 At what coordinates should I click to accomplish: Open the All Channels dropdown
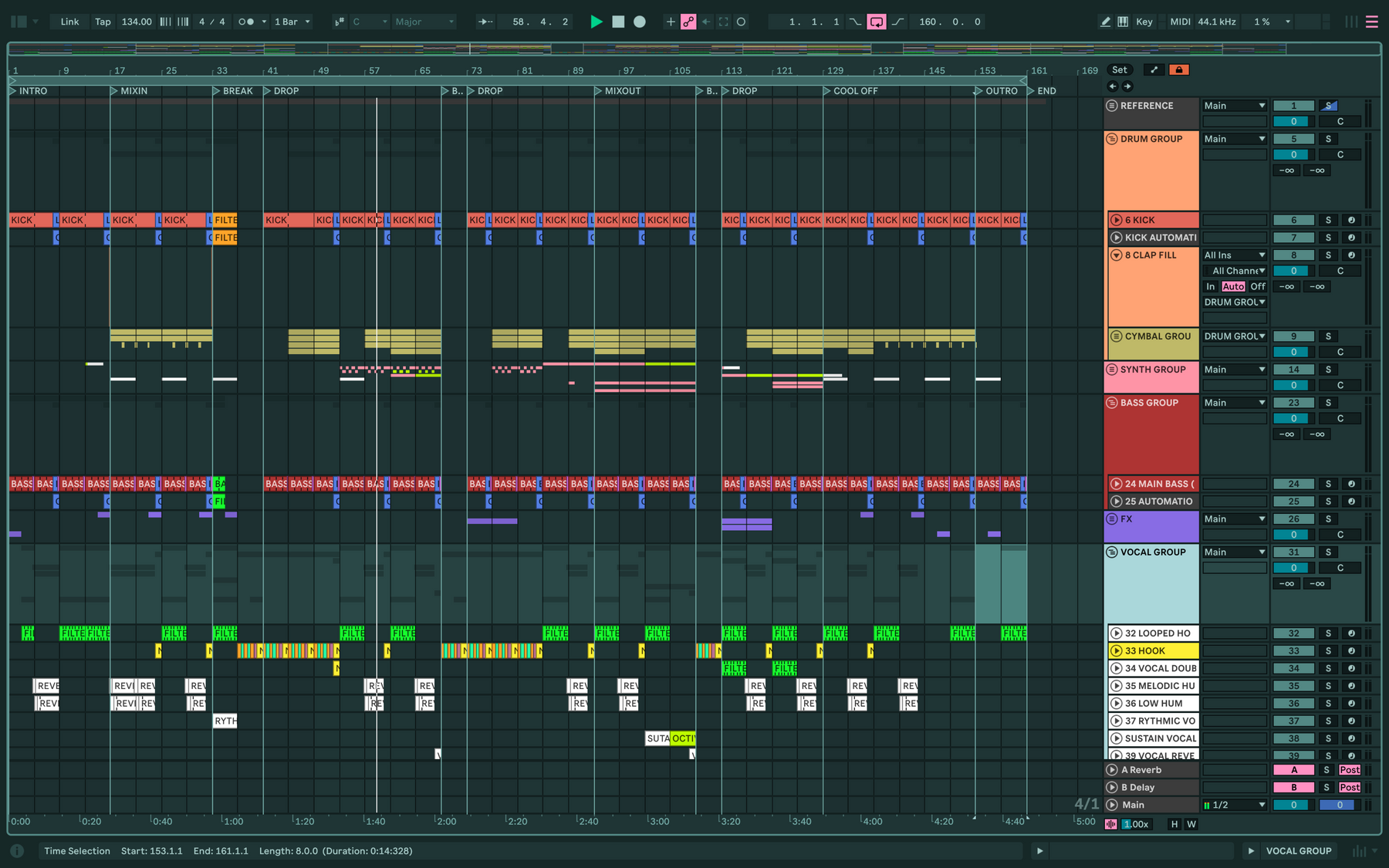(1235, 271)
